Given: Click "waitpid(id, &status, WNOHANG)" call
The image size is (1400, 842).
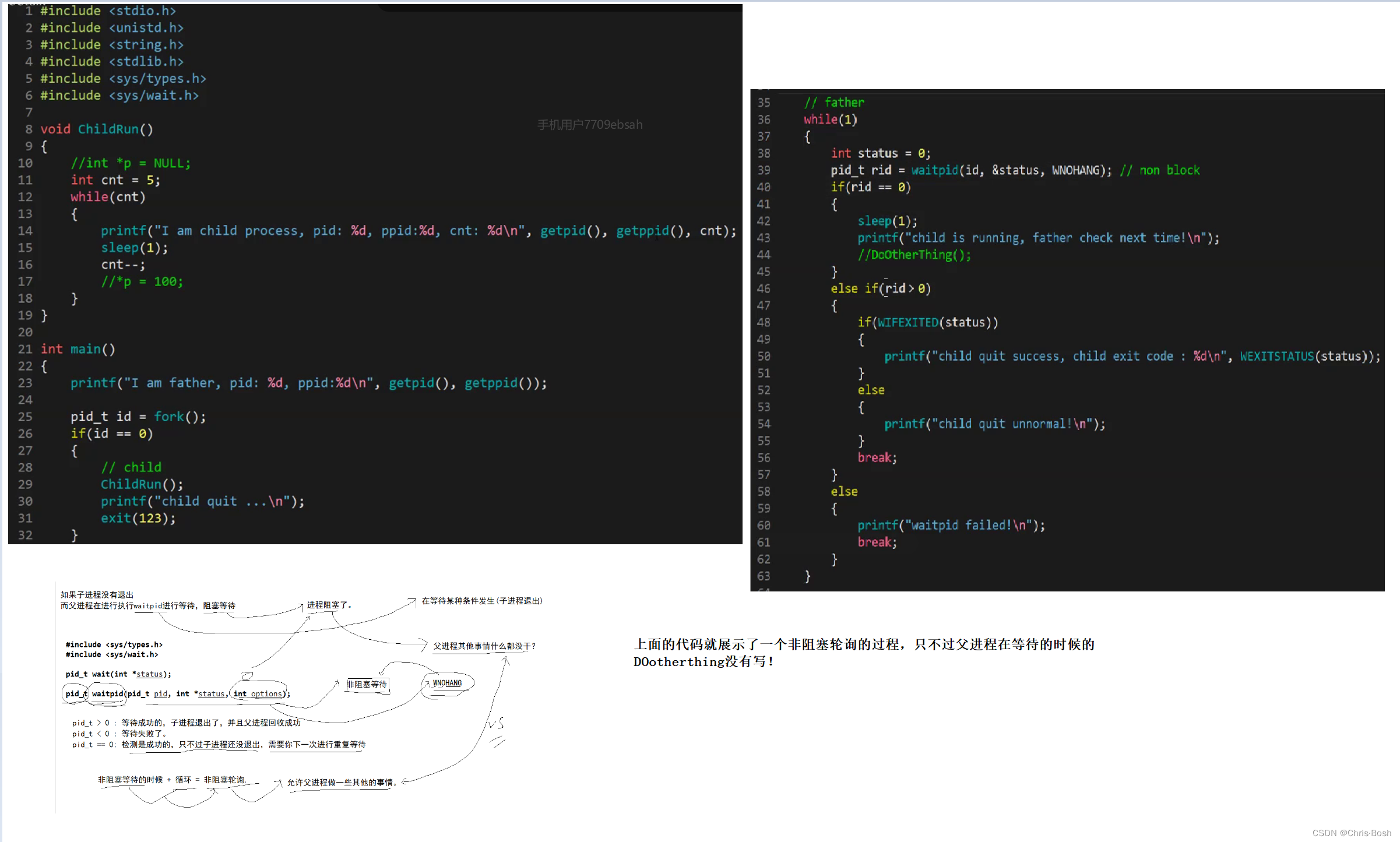Looking at the screenshot, I should pyautogui.click(x=1008, y=170).
